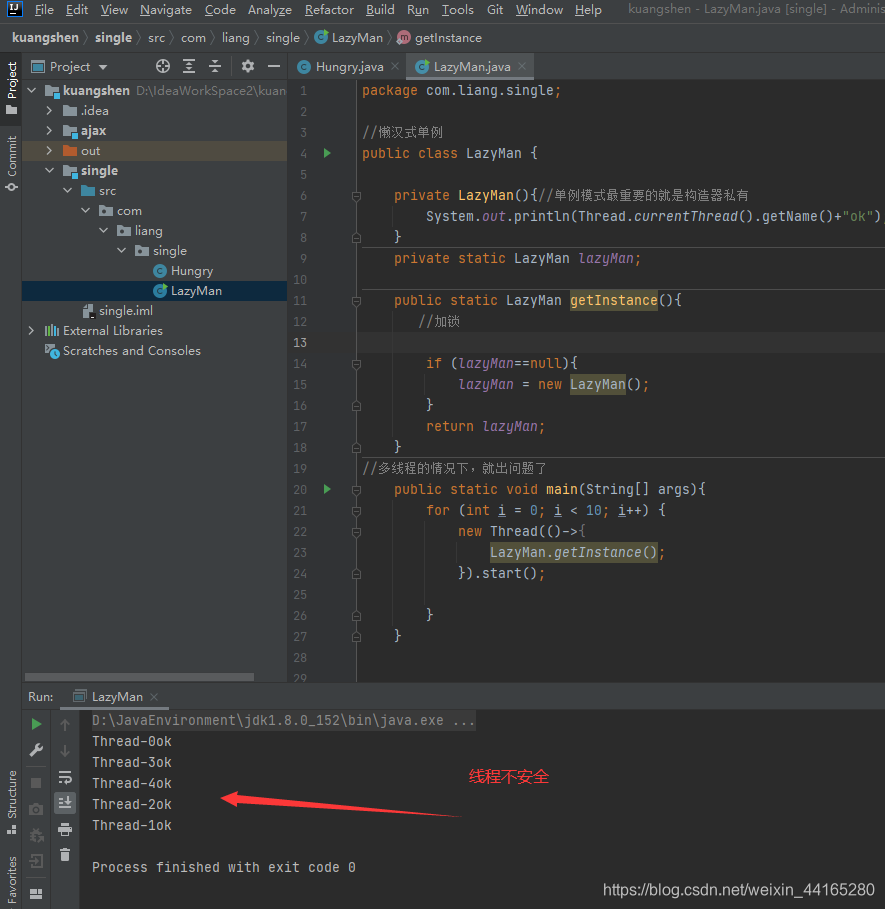The width and height of the screenshot is (885, 909).
Task: Click line number 20 in gutter
Action: click(300, 489)
